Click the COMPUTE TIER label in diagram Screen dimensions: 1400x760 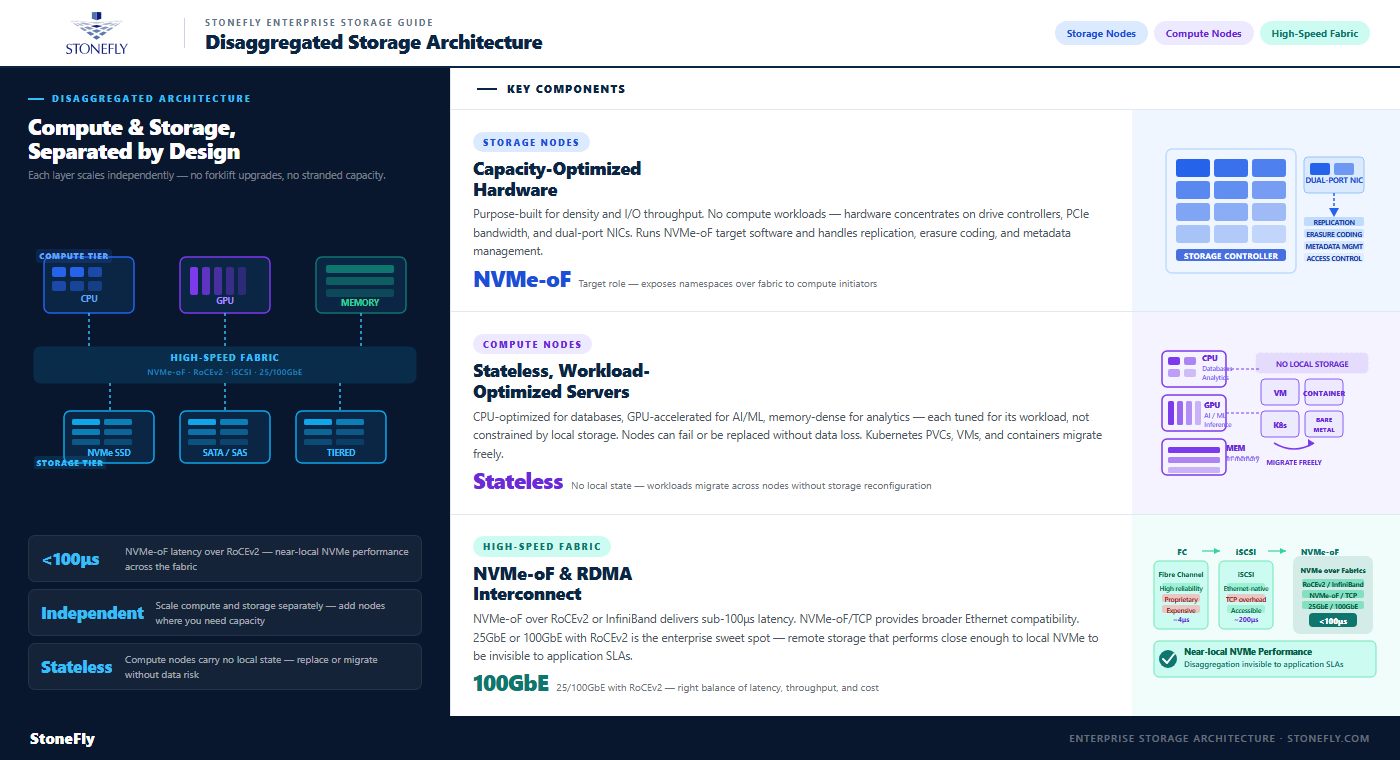coord(74,256)
